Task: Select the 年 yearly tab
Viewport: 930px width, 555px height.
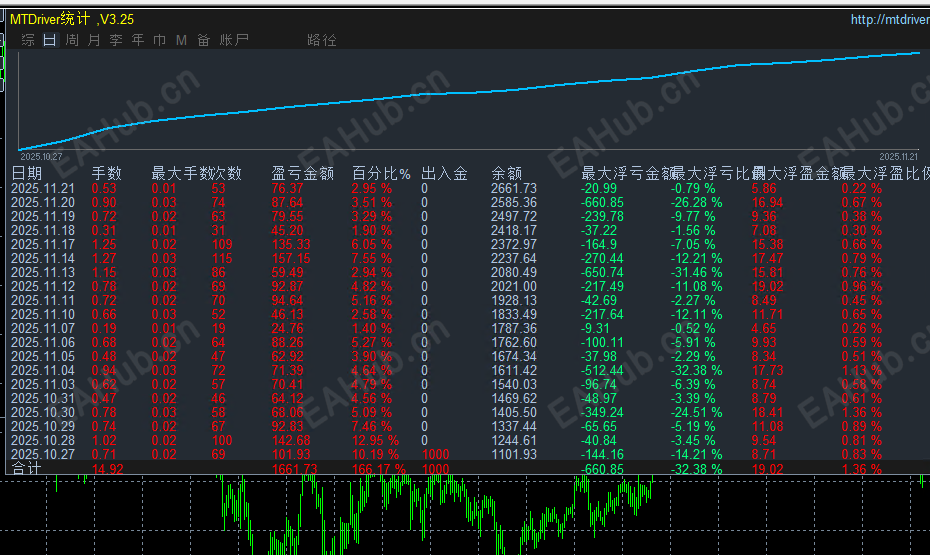Action: (x=138, y=40)
